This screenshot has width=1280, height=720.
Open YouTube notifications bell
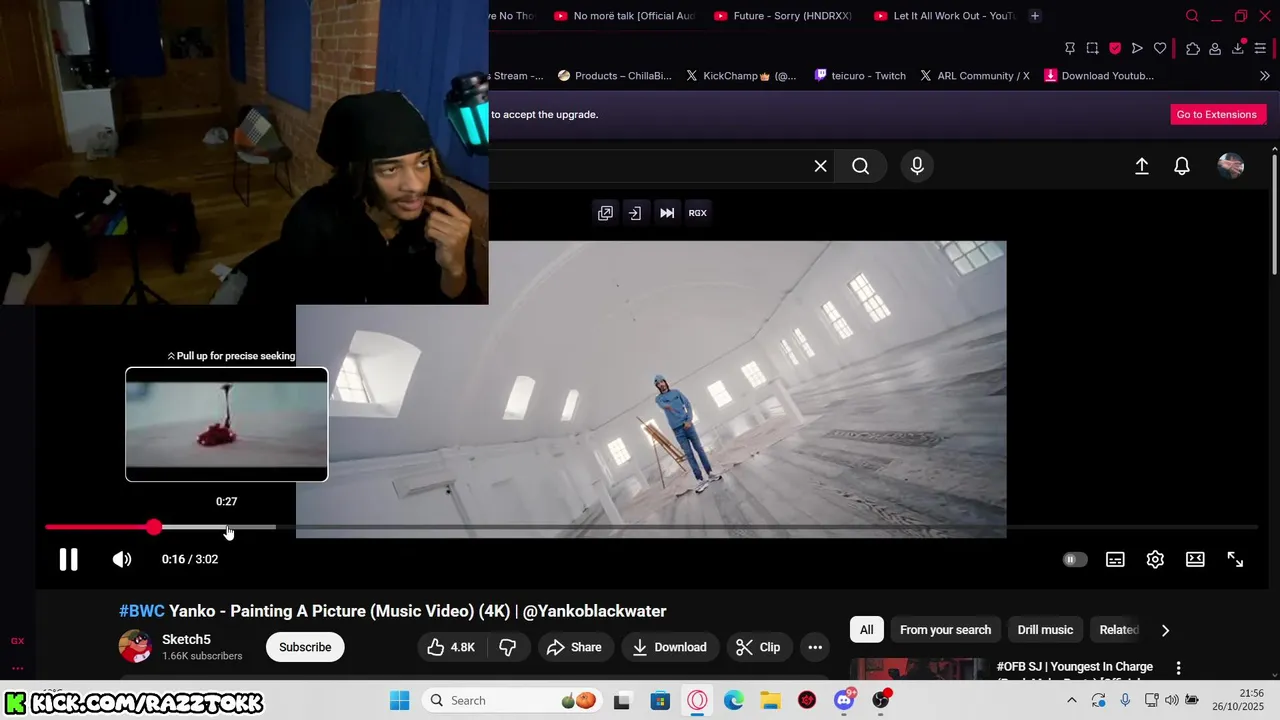1182,166
